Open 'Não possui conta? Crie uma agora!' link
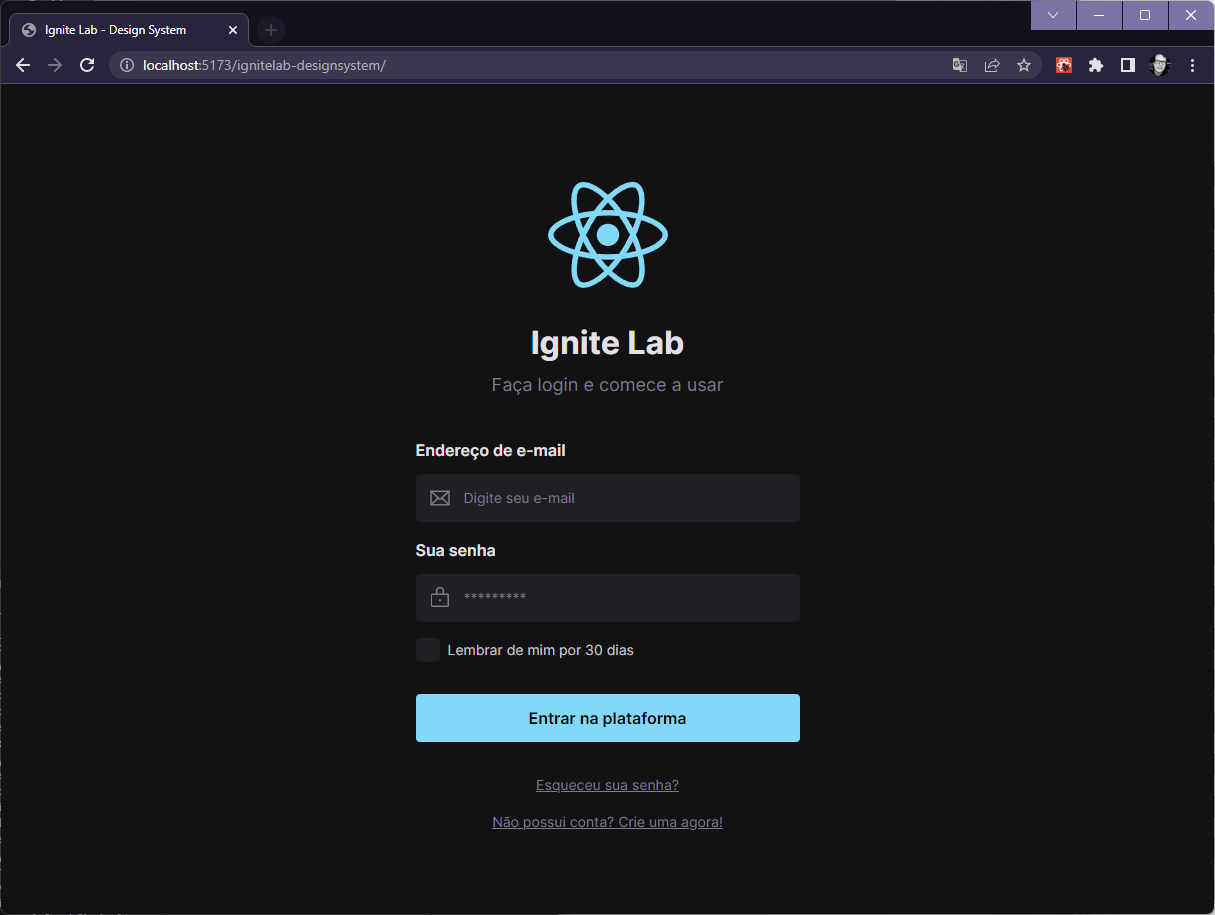This screenshot has width=1215, height=915. pyautogui.click(x=608, y=822)
